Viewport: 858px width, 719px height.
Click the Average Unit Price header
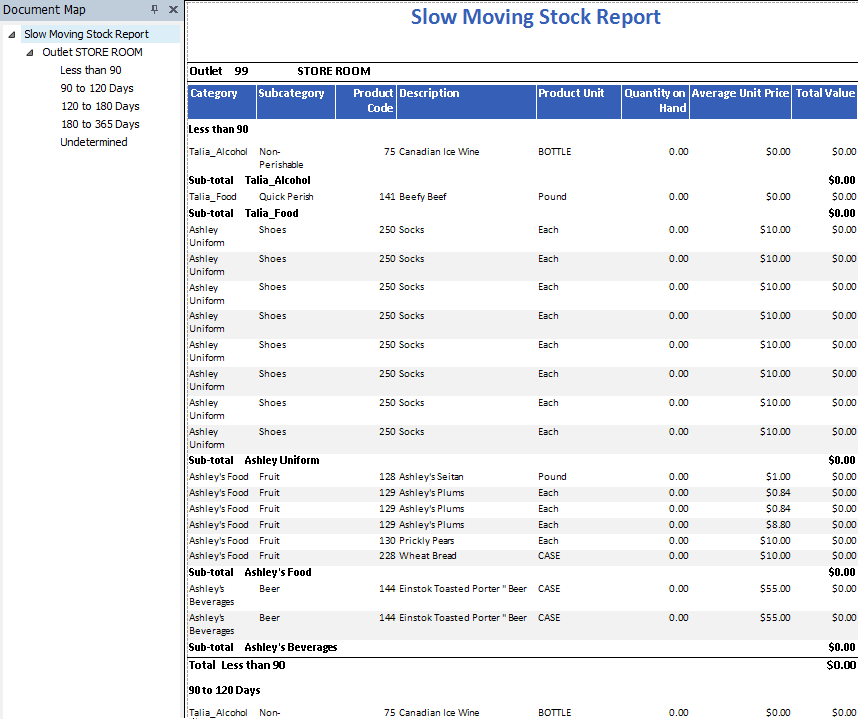tap(740, 93)
